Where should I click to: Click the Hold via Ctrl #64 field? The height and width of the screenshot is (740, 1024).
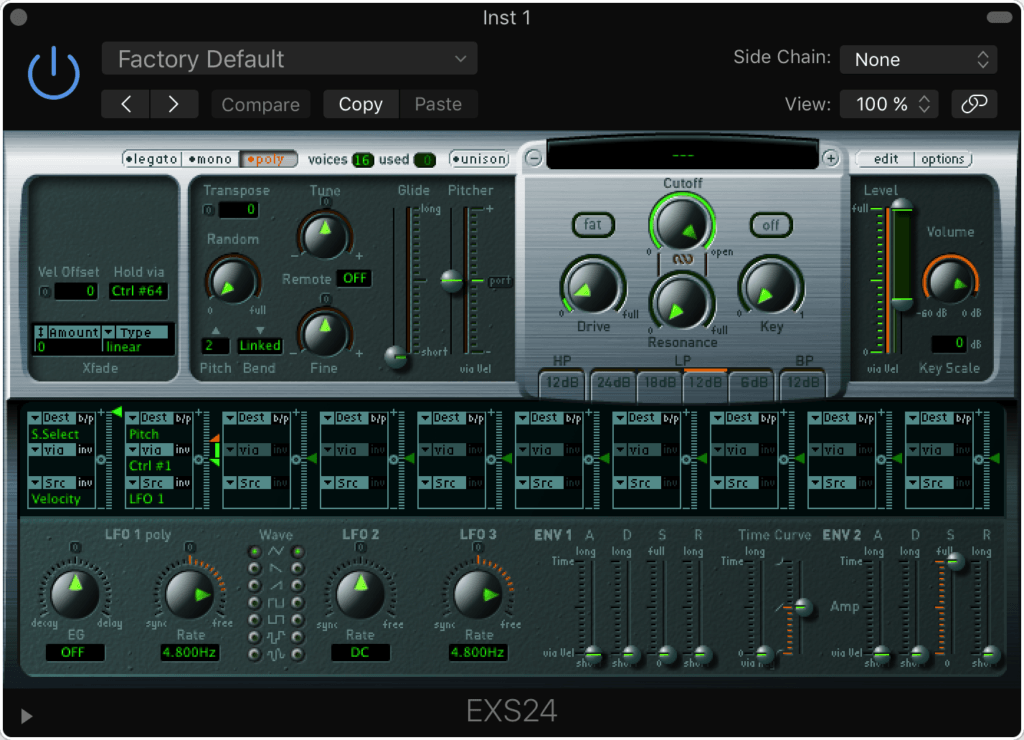point(137,291)
